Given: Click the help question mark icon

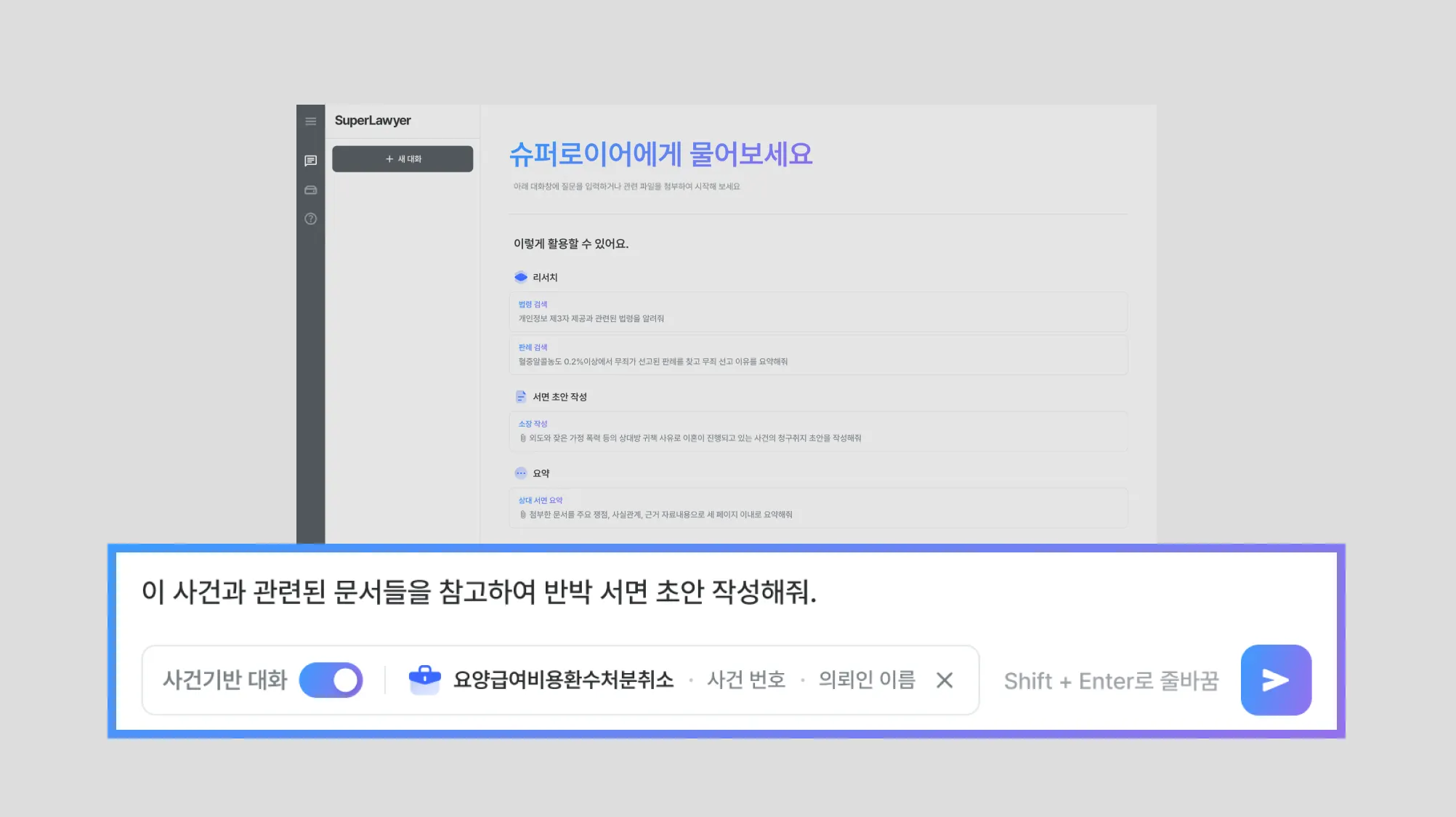Looking at the screenshot, I should pyautogui.click(x=310, y=219).
